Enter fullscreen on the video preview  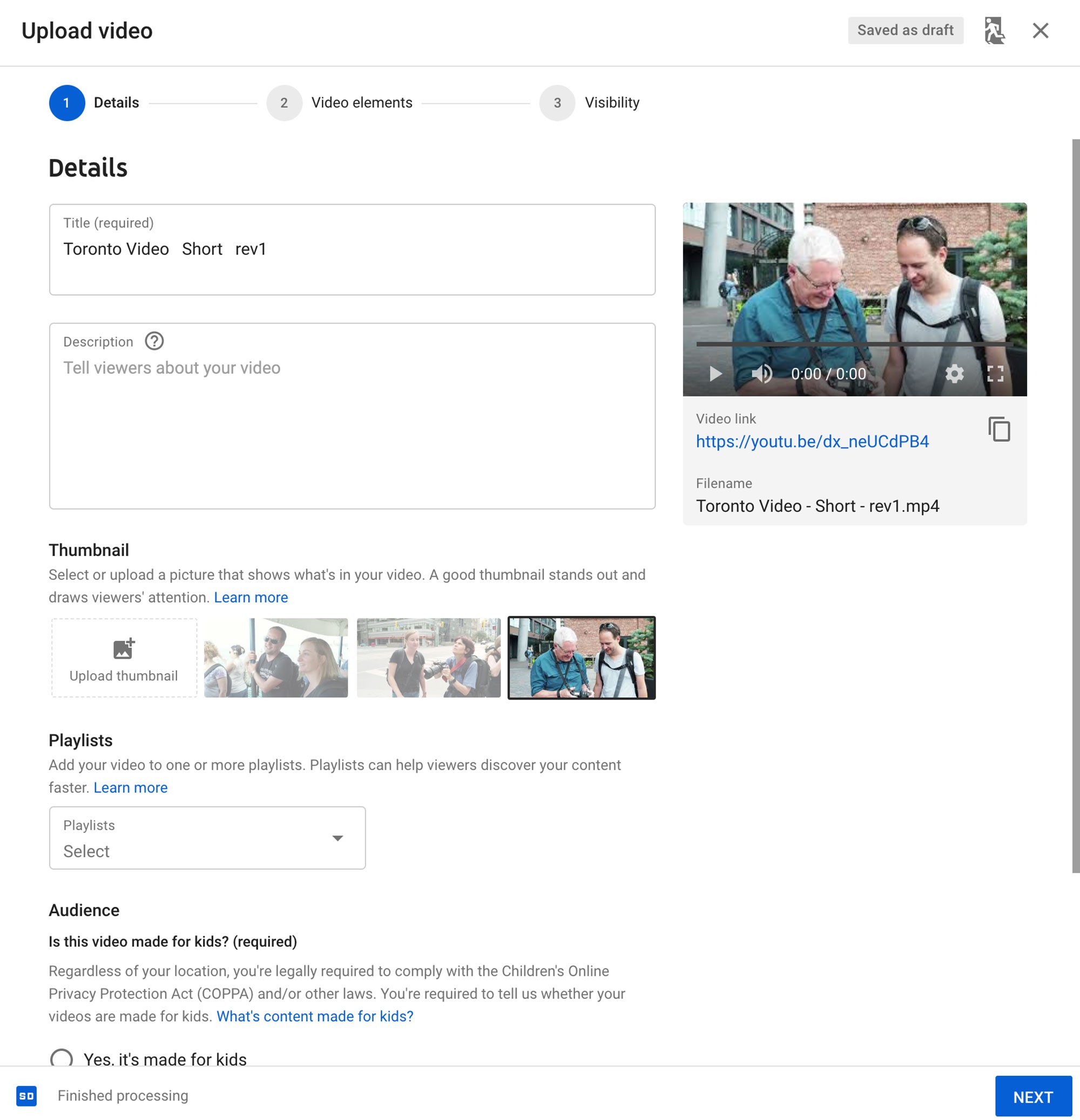point(995,374)
